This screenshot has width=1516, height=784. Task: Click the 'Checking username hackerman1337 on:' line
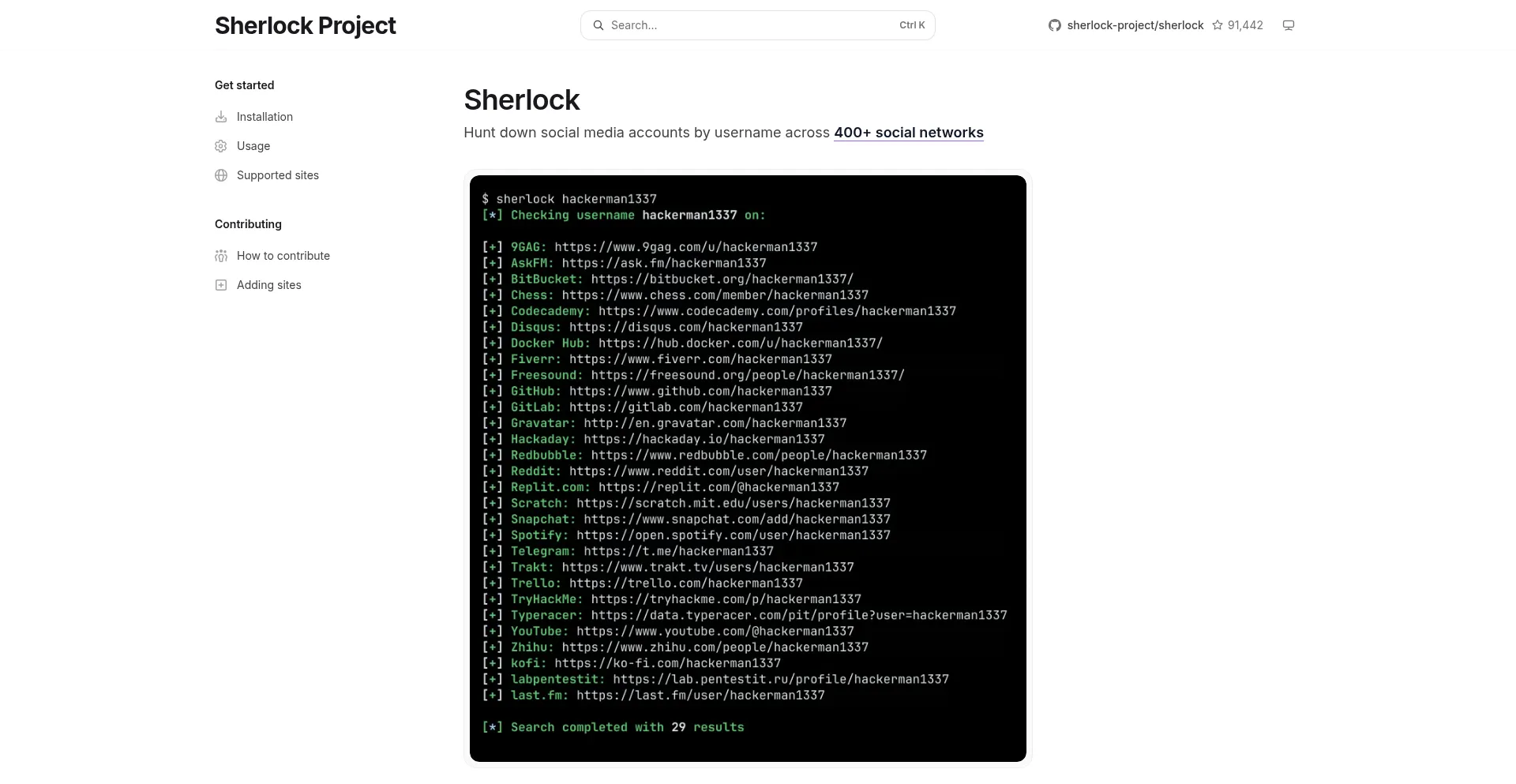(624, 215)
